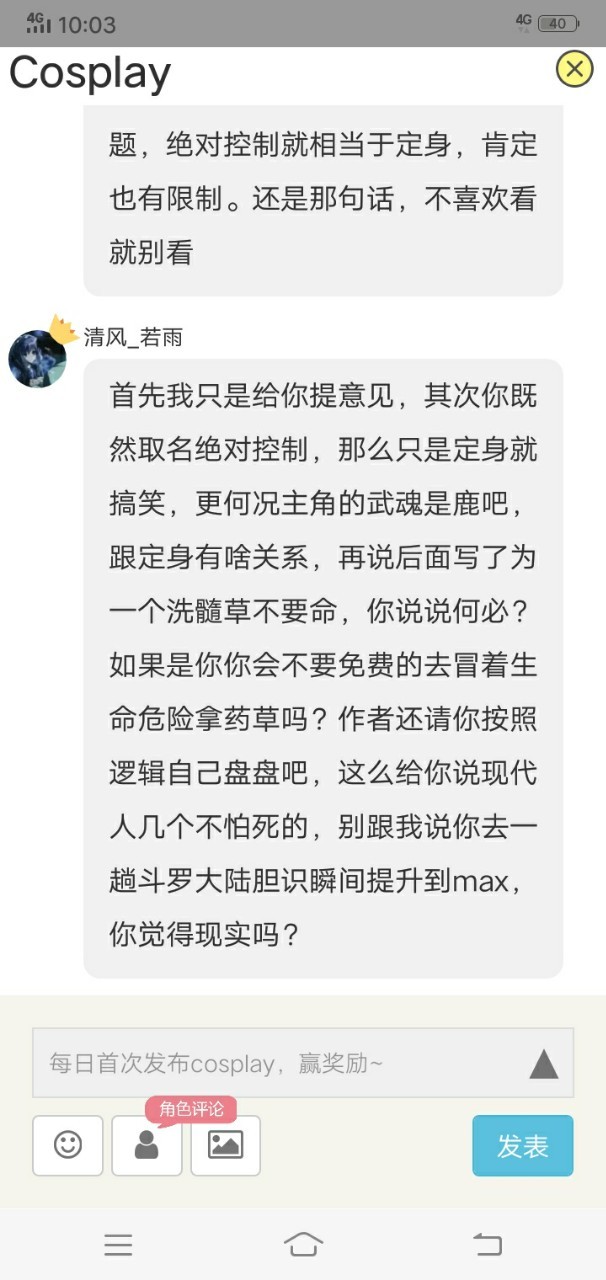Select the long comment bubble from 清风_若雨
606x1280 pixels.
click(x=323, y=668)
